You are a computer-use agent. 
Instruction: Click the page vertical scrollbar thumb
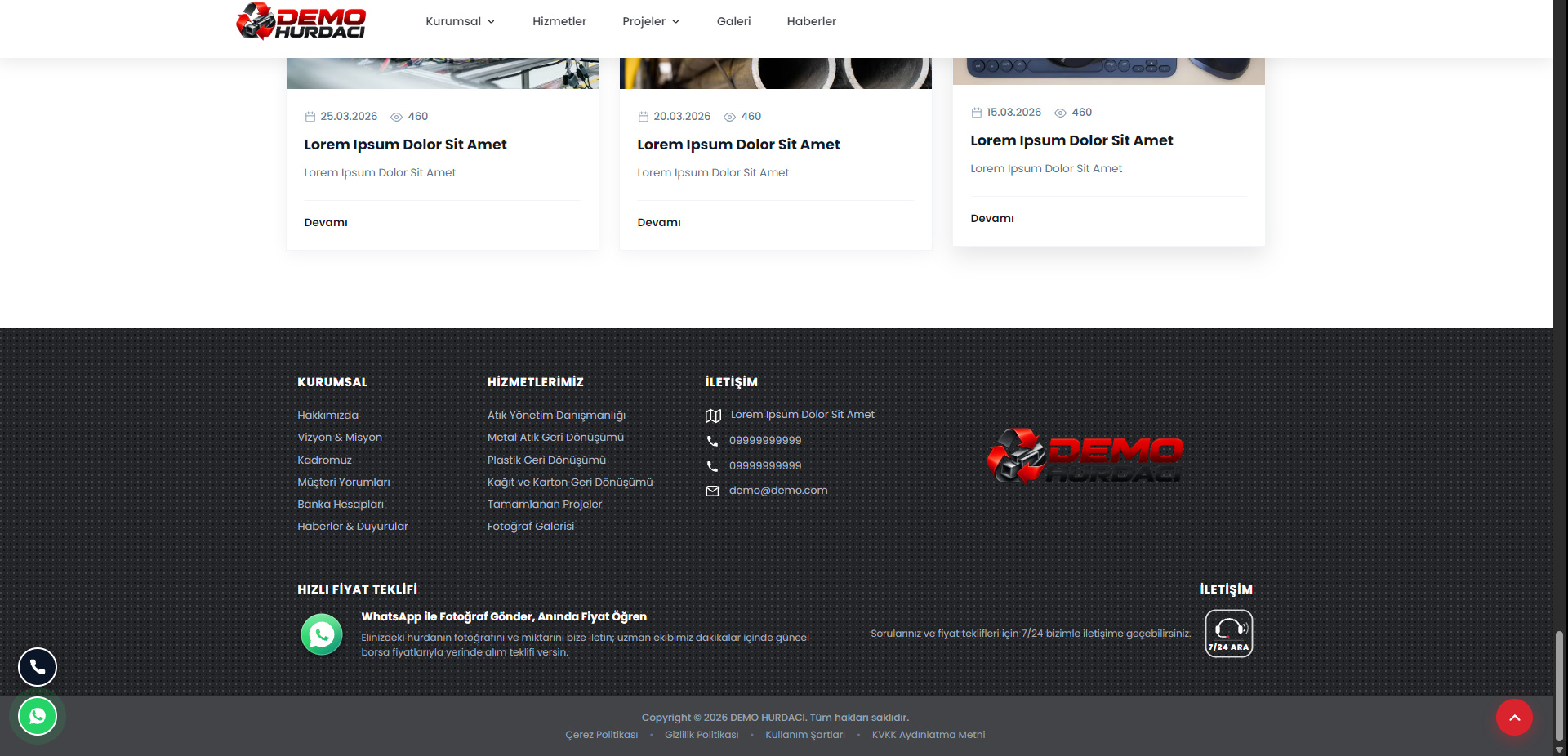(1560, 686)
